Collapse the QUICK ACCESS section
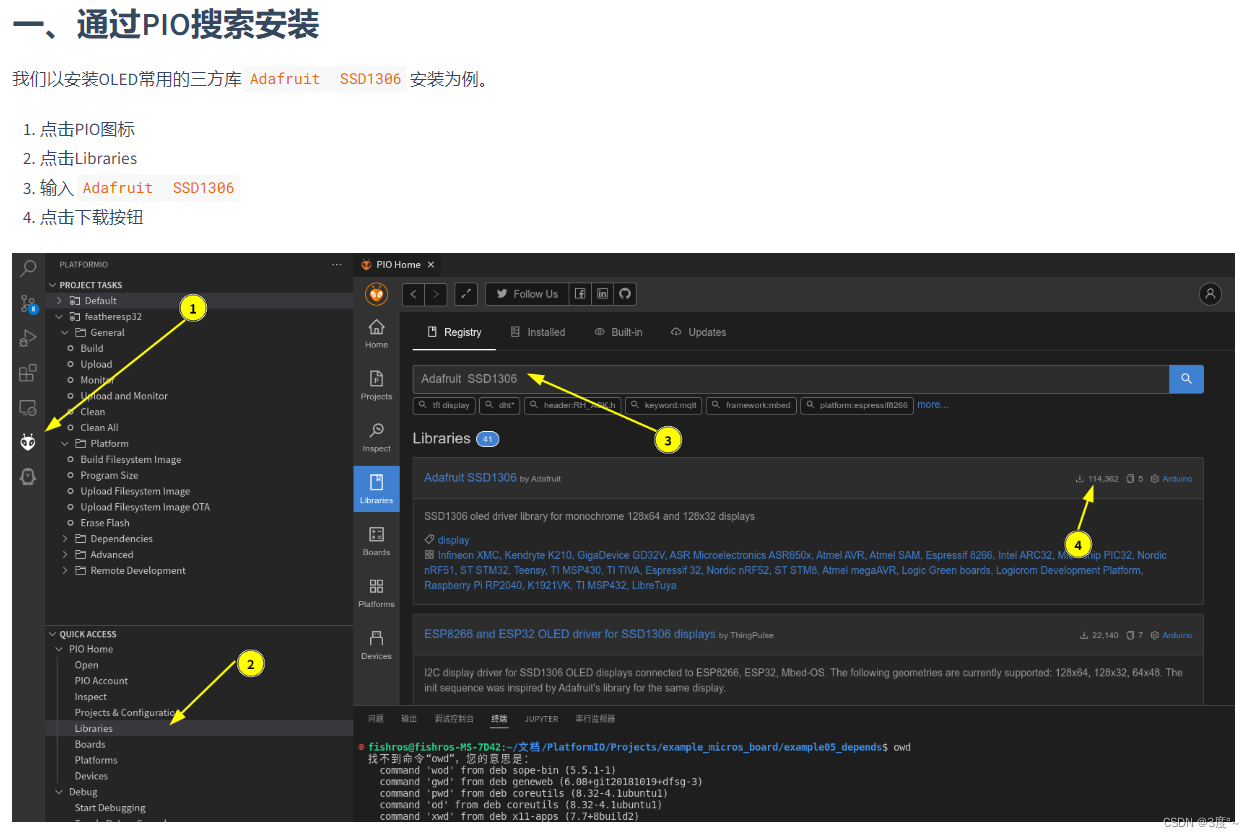The width and height of the screenshot is (1254, 838). (x=88, y=634)
